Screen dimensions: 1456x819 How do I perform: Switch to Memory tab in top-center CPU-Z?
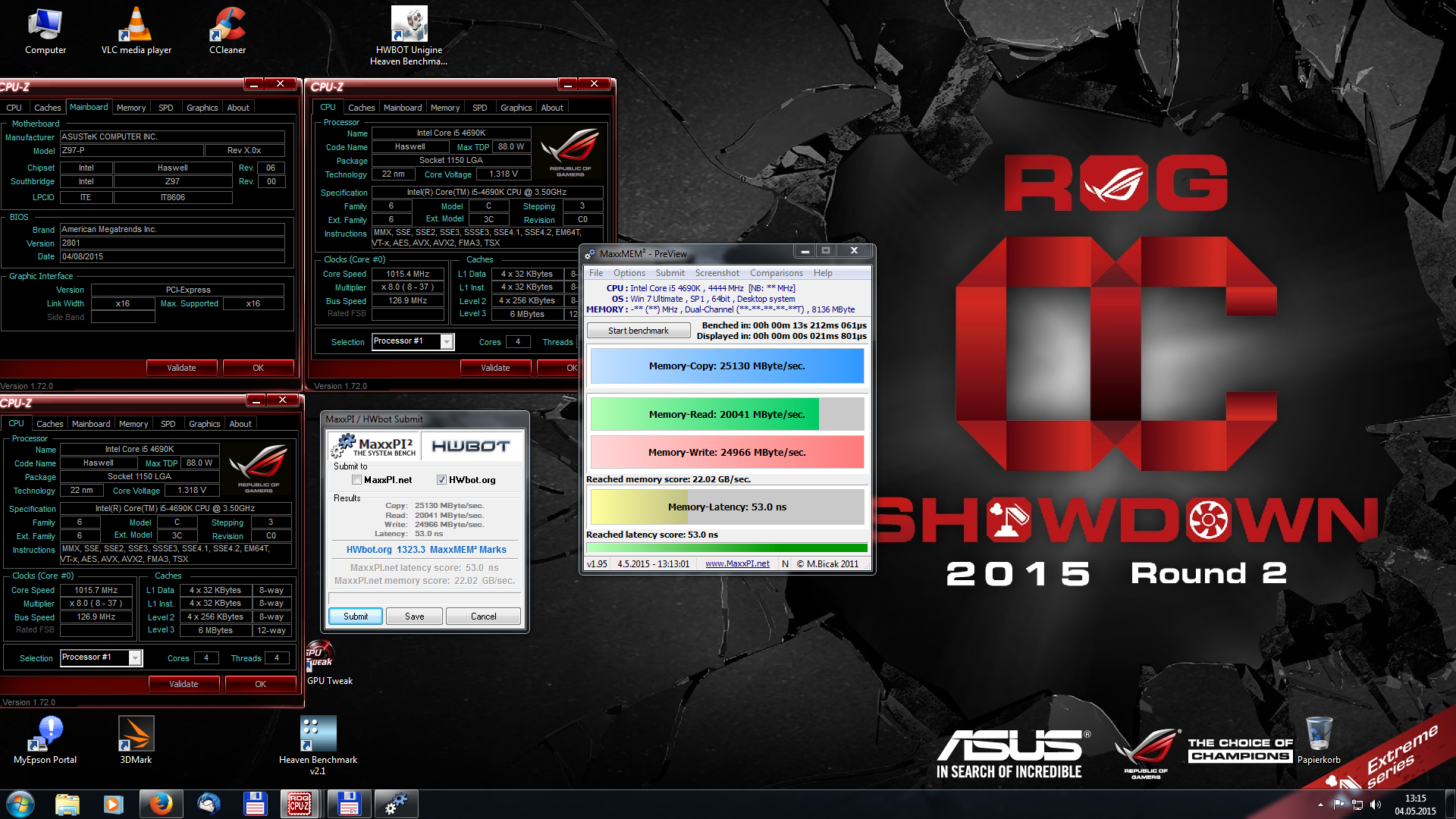pyautogui.click(x=445, y=108)
